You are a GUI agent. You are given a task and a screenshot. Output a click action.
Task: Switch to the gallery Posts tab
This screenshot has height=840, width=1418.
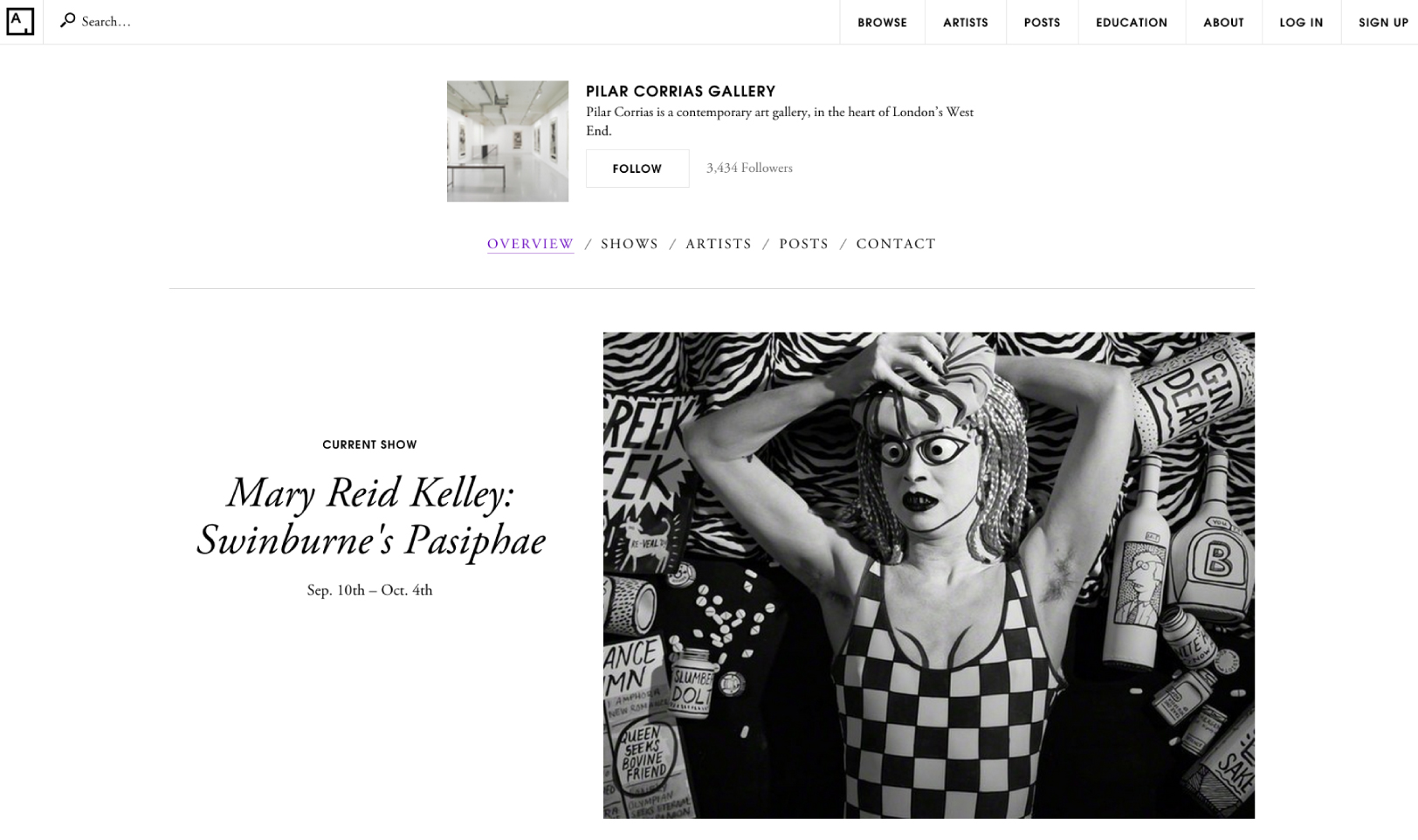coord(803,244)
